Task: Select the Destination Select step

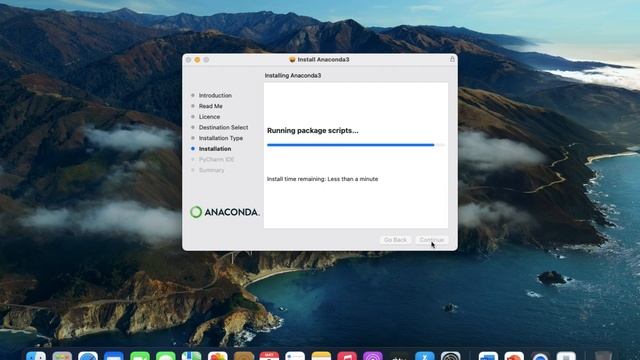Action: coord(223,127)
